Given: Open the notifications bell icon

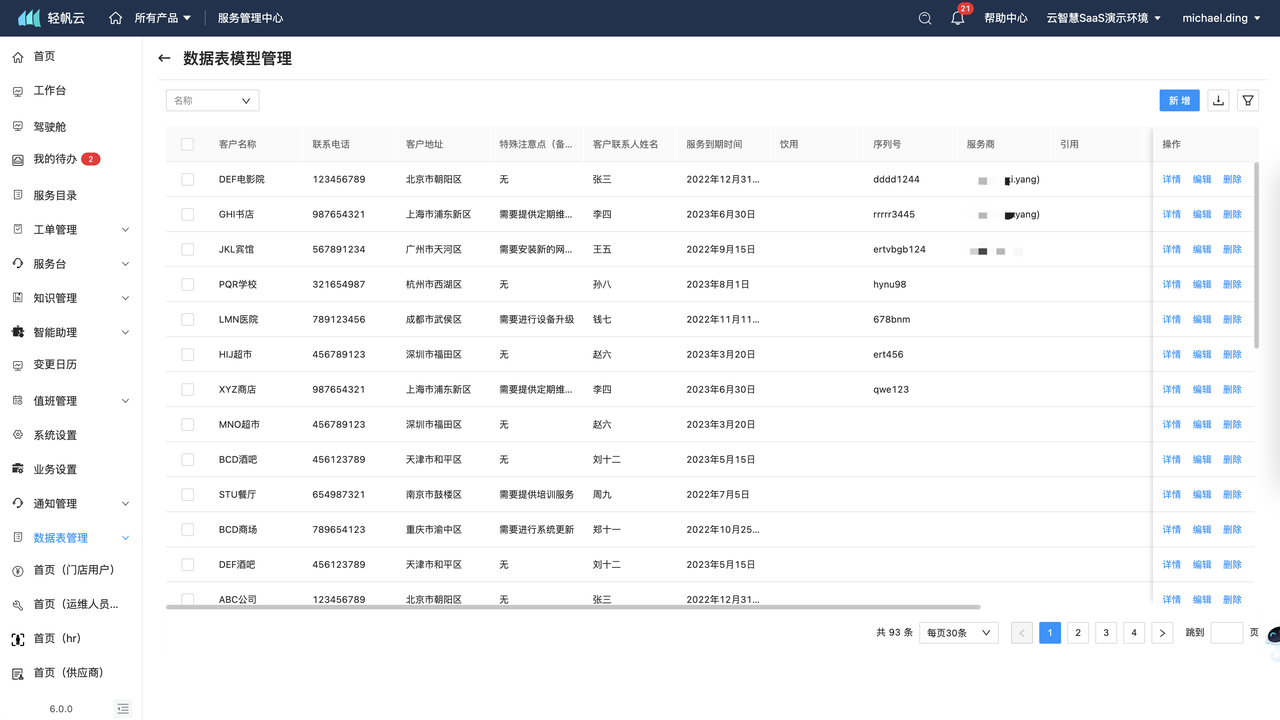Looking at the screenshot, I should tap(958, 18).
